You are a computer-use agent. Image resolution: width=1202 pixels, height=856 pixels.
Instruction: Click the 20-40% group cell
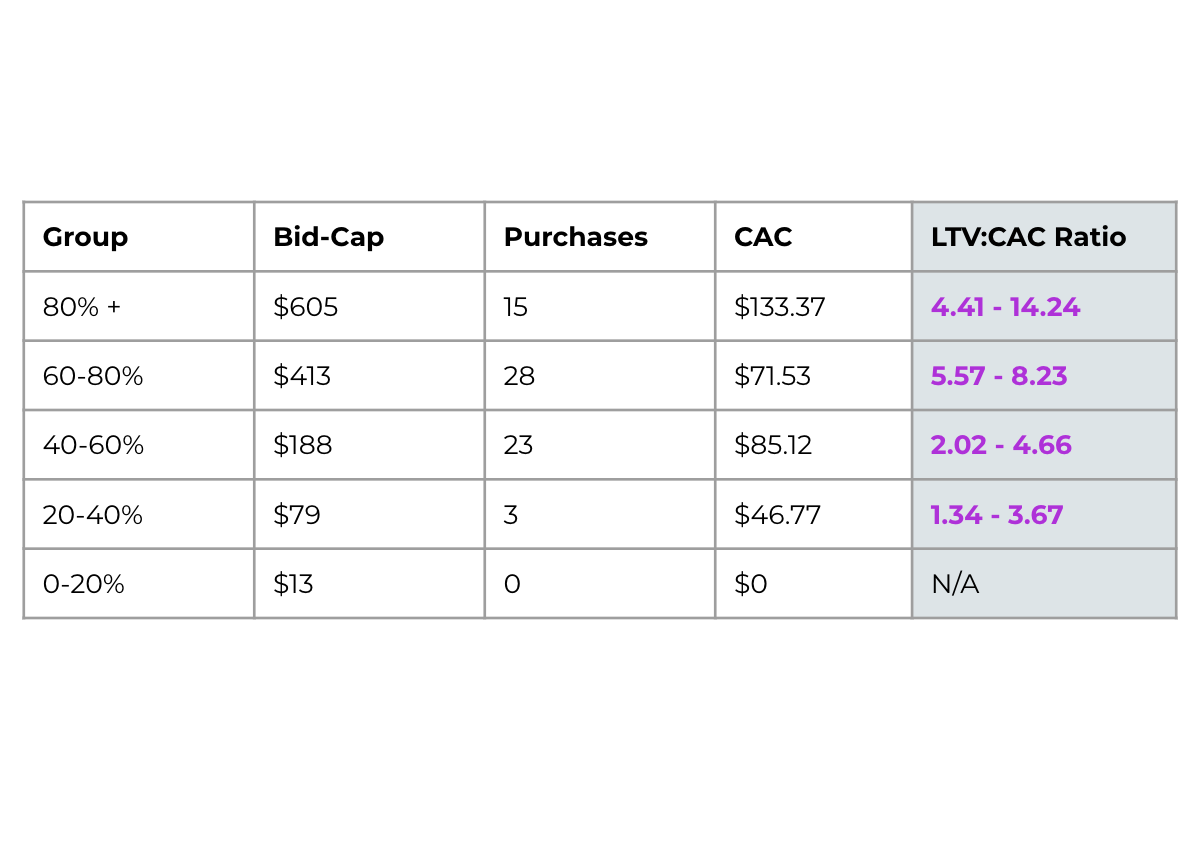(x=139, y=514)
